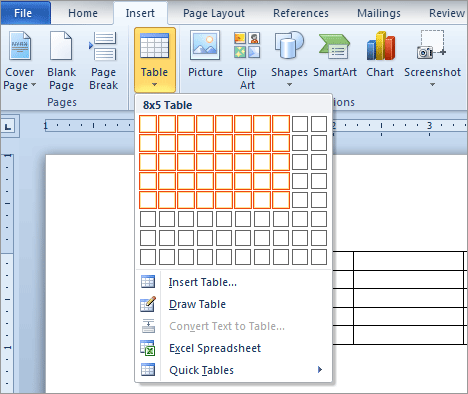Viewport: 468px width, 394px height.
Task: Switch to the Page Layout tab
Action: [x=214, y=13]
